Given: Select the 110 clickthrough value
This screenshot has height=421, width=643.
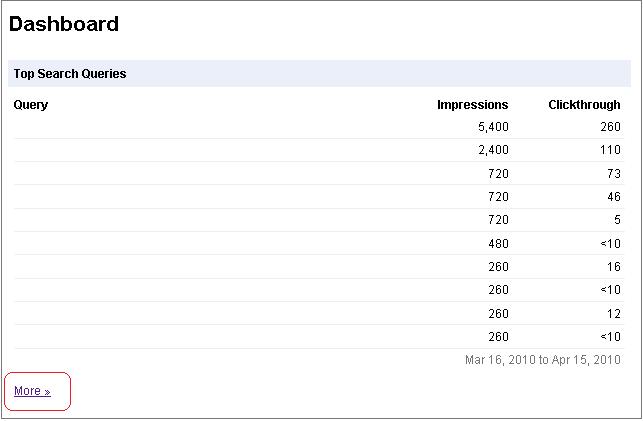Looking at the screenshot, I should click(x=610, y=150).
